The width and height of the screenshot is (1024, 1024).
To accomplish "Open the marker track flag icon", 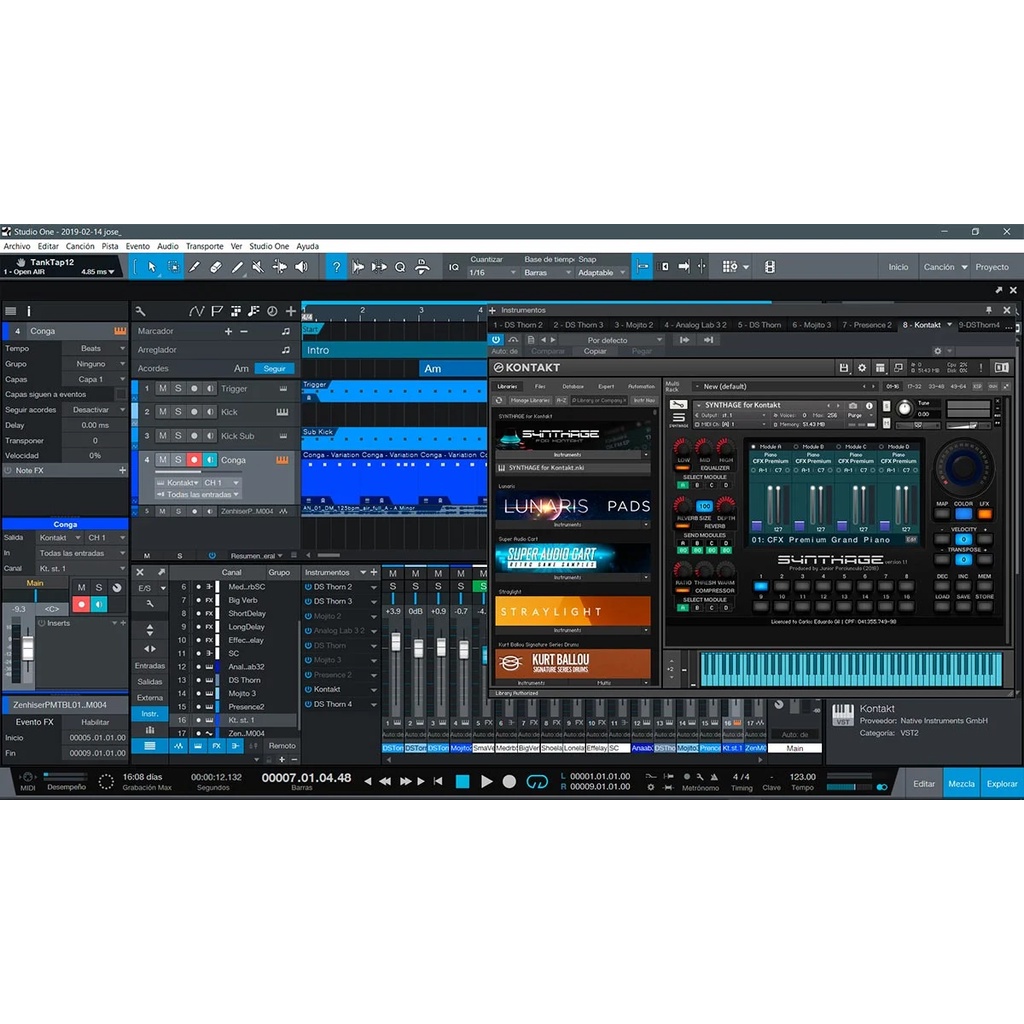I will point(216,312).
